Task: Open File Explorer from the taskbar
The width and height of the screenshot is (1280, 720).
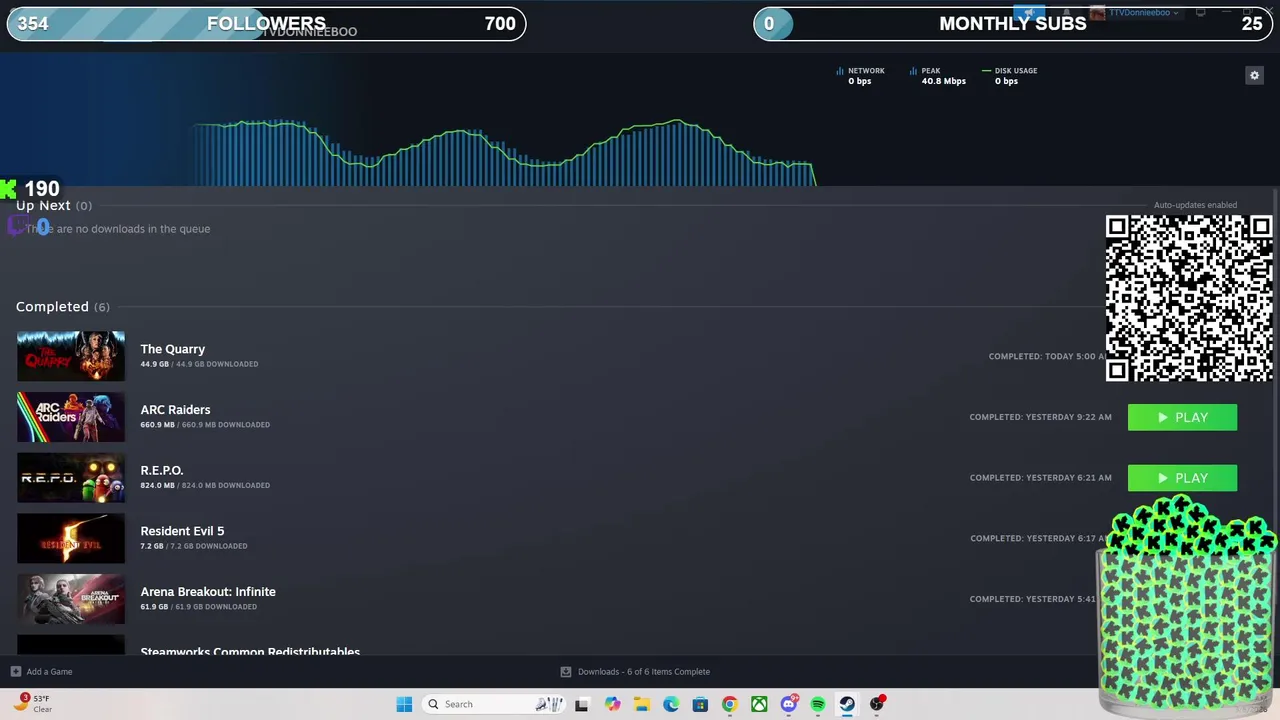Action: [641, 704]
